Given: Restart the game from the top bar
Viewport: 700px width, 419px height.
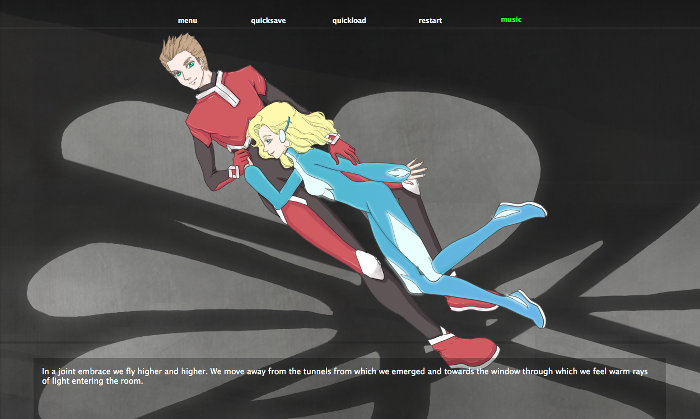Looking at the screenshot, I should click(430, 20).
